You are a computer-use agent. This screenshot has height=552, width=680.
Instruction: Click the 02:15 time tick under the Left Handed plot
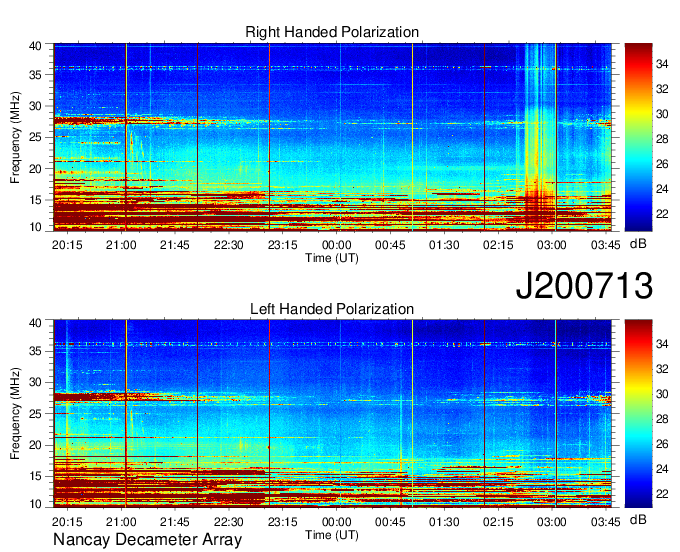tap(498, 521)
